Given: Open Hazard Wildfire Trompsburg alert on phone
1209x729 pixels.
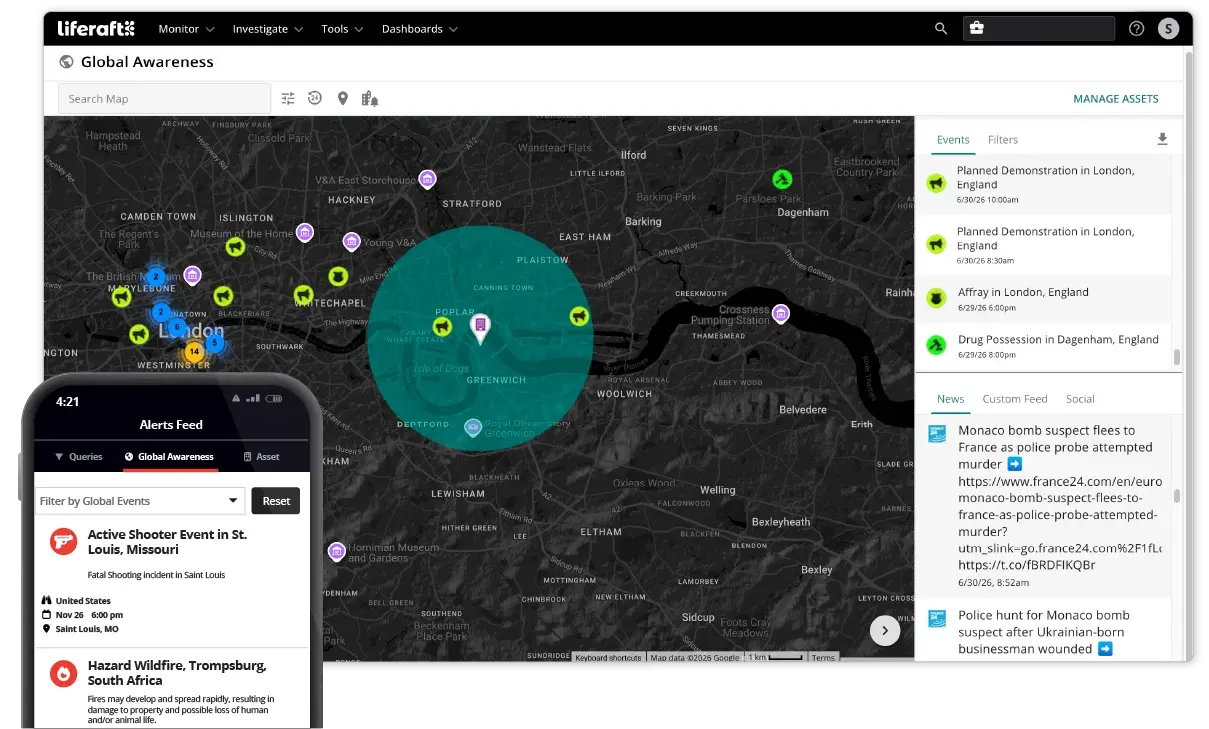Looking at the screenshot, I should click(172, 688).
